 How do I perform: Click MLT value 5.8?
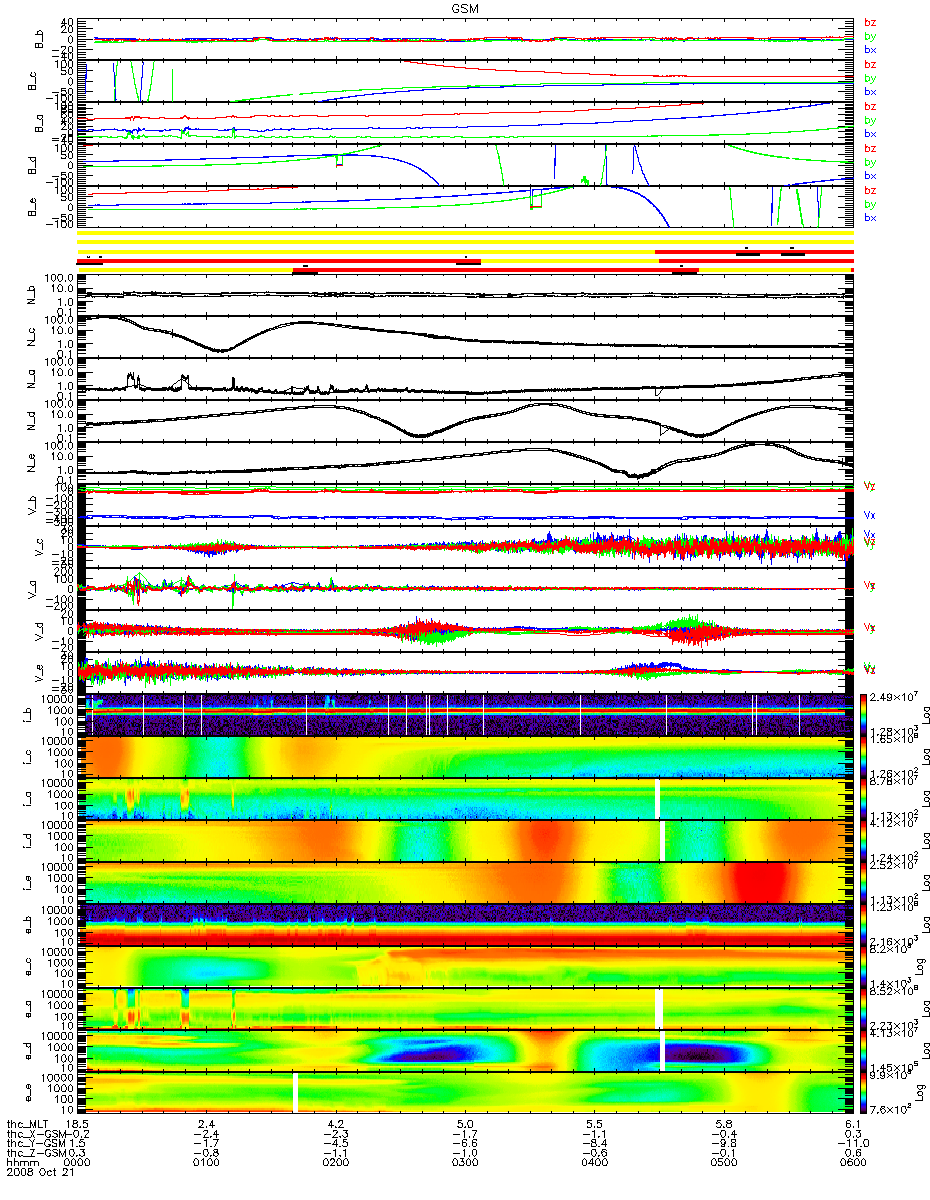[723, 1125]
